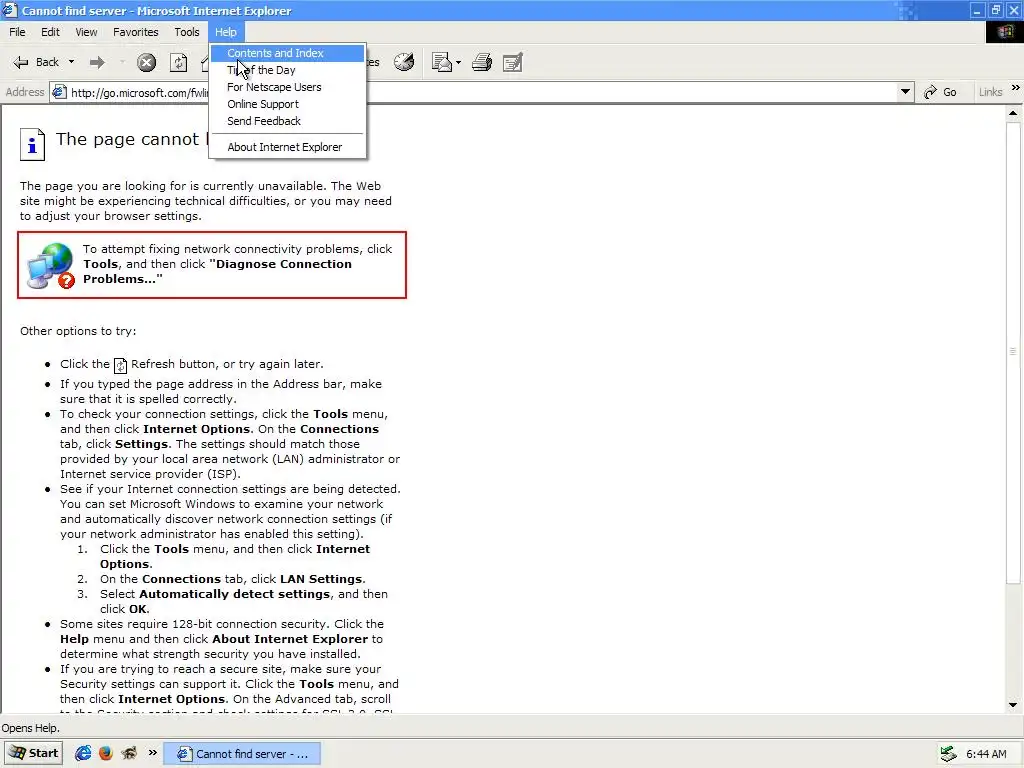The width and height of the screenshot is (1024, 768).
Task: Open the Favorites menu
Action: pos(136,32)
